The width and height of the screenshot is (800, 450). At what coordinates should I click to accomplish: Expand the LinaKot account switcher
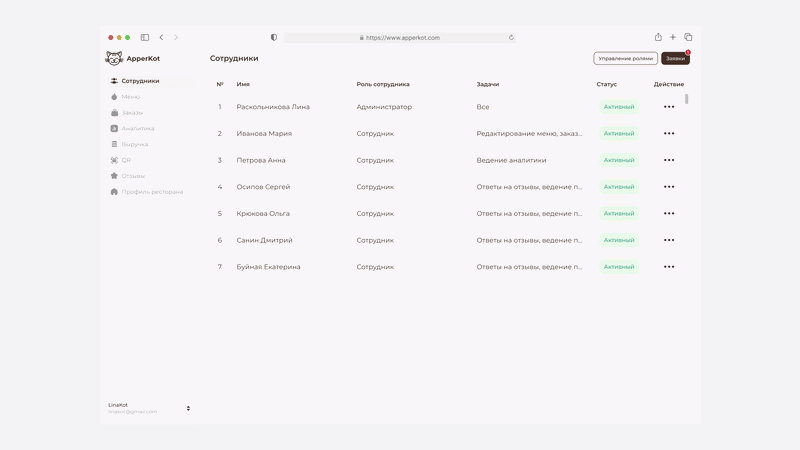pyautogui.click(x=188, y=408)
